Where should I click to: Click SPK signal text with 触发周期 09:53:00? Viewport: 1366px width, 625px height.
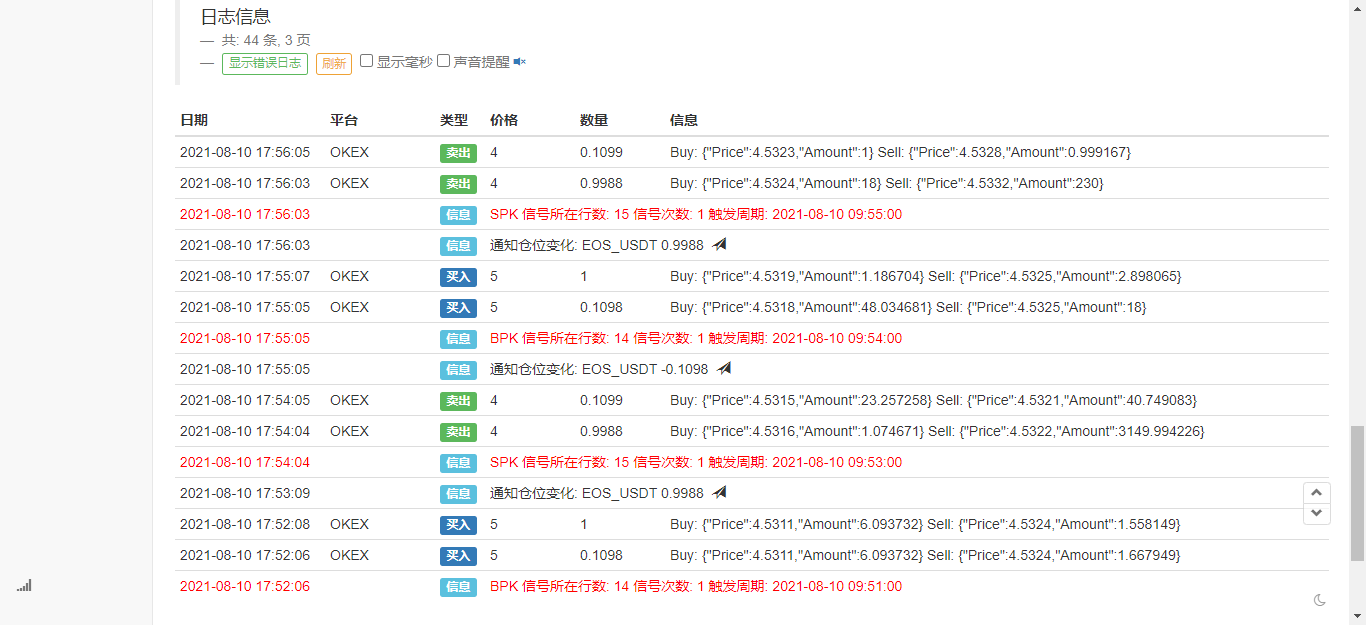pyautogui.click(x=696, y=462)
